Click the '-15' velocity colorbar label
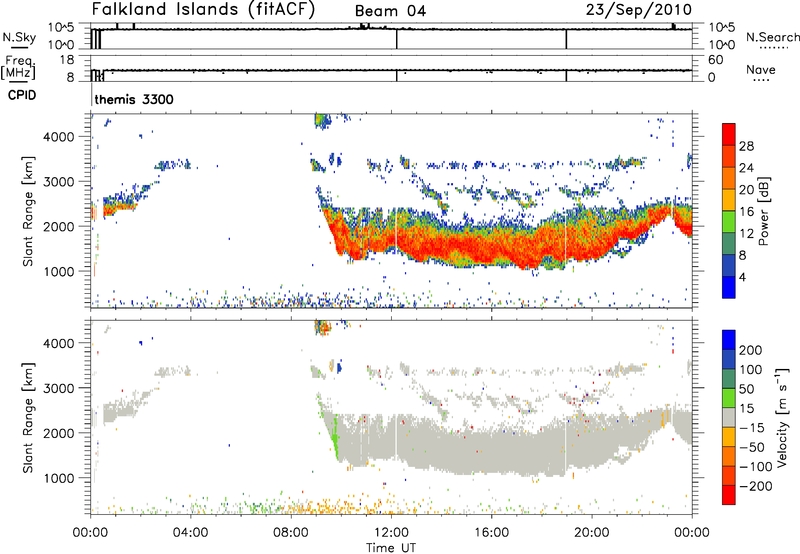This screenshot has height=554, width=800. [752, 428]
